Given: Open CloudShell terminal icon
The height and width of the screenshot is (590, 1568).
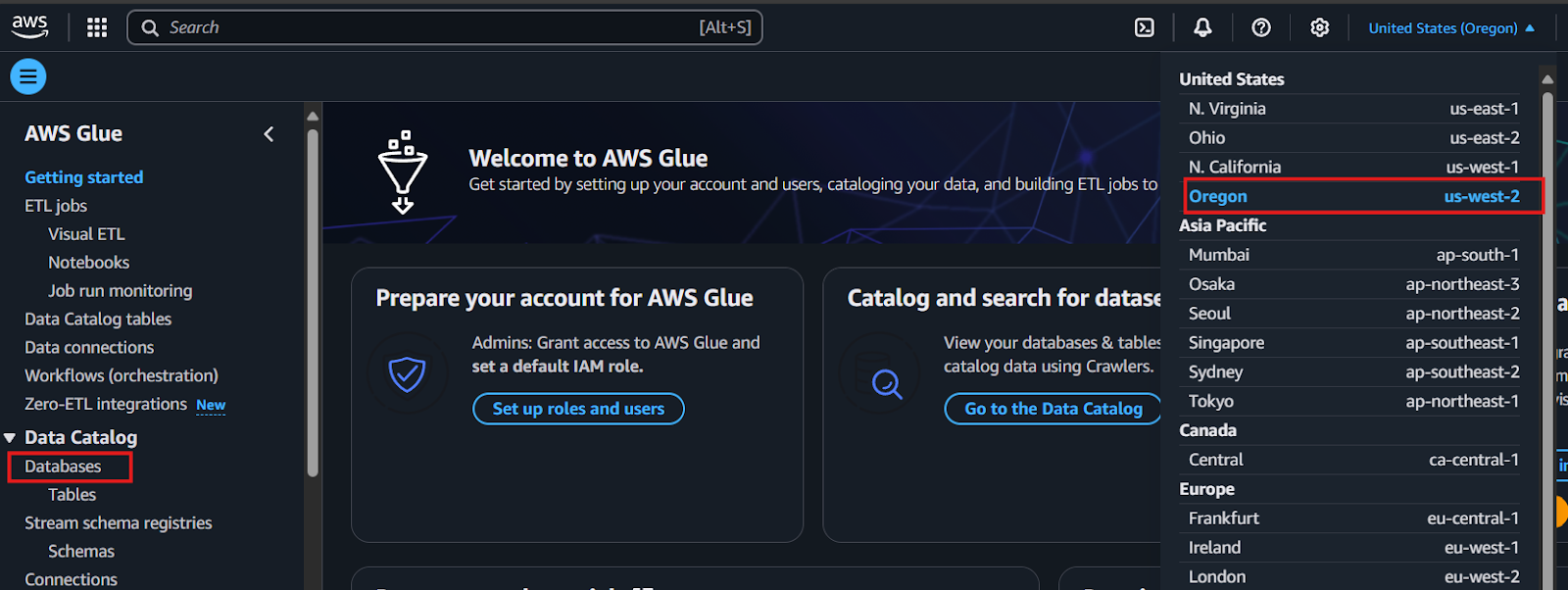Looking at the screenshot, I should pyautogui.click(x=1144, y=27).
